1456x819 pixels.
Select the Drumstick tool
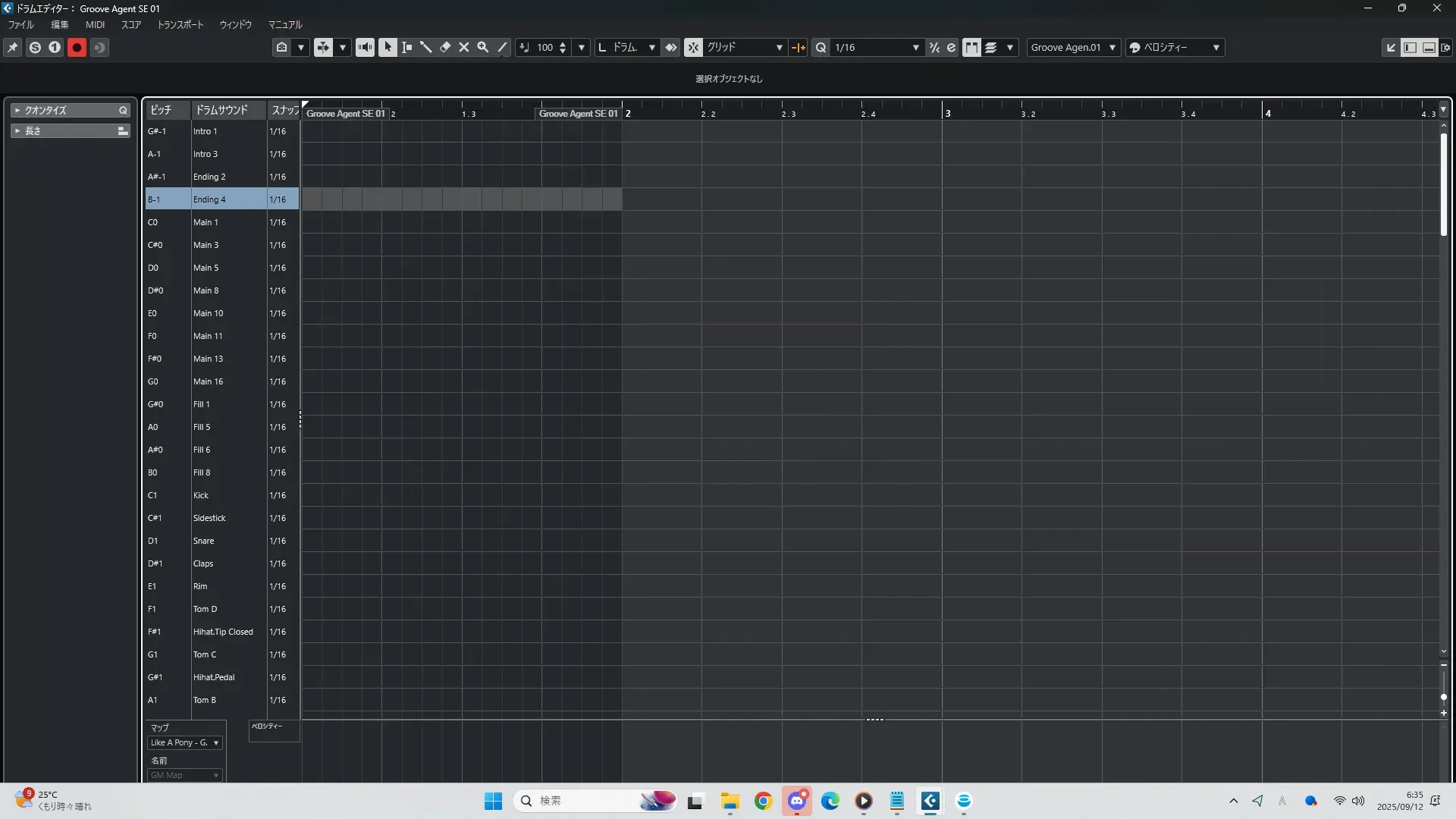click(x=426, y=47)
